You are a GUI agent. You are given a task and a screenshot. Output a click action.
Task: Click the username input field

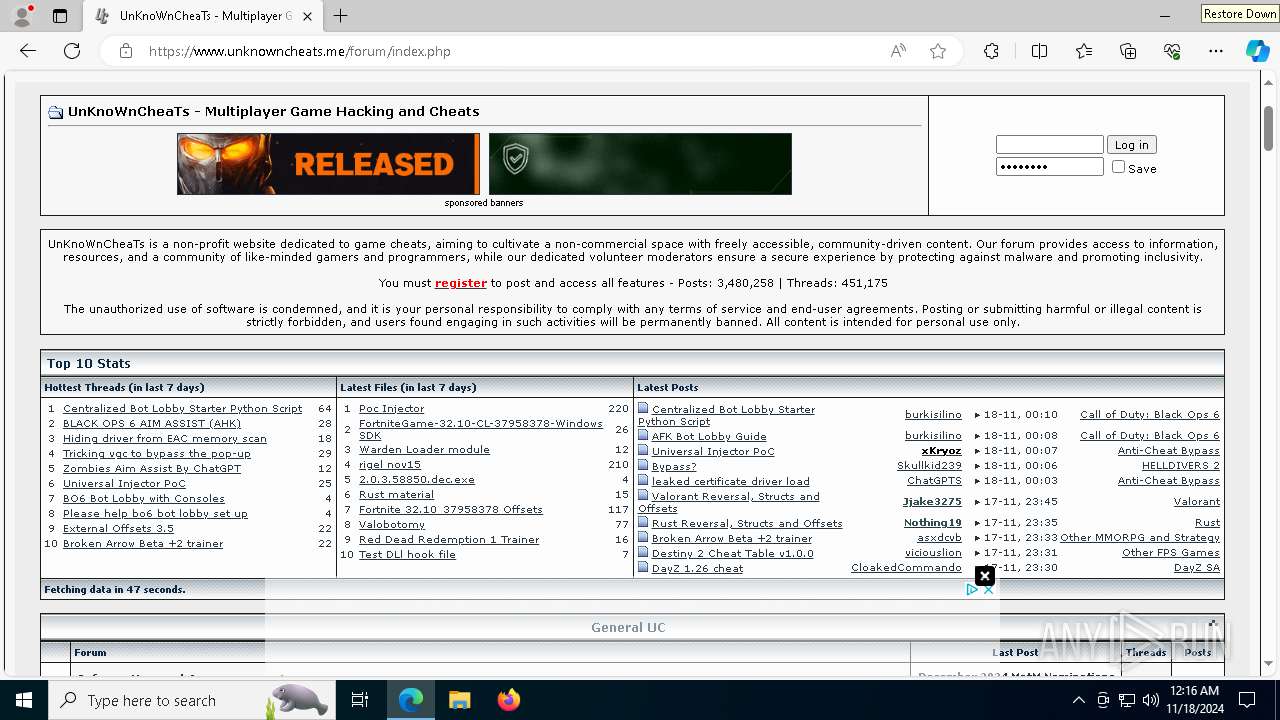pyautogui.click(x=1049, y=144)
